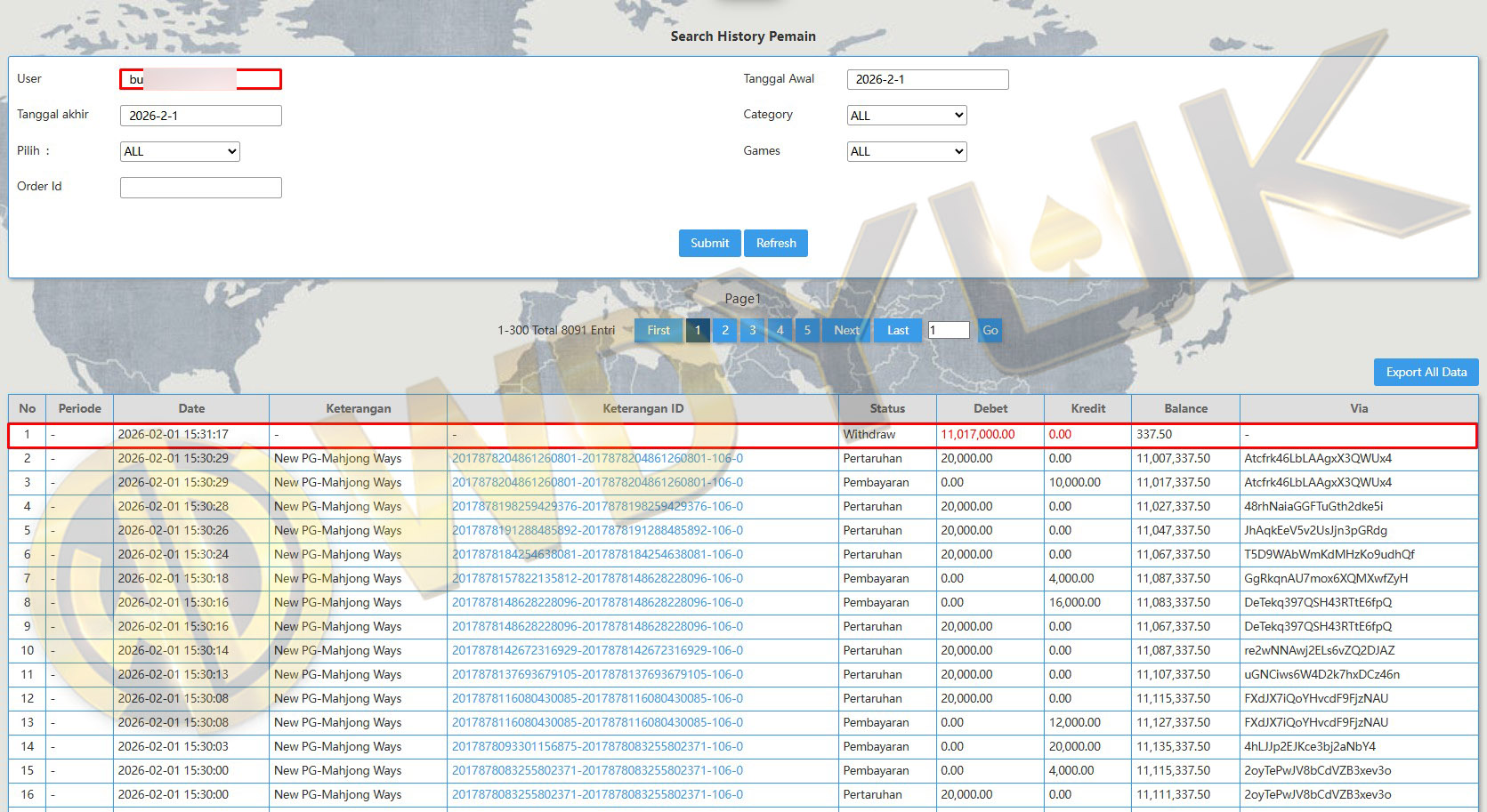The height and width of the screenshot is (812, 1487).
Task: Open the Pilih dropdown
Action: [x=180, y=151]
